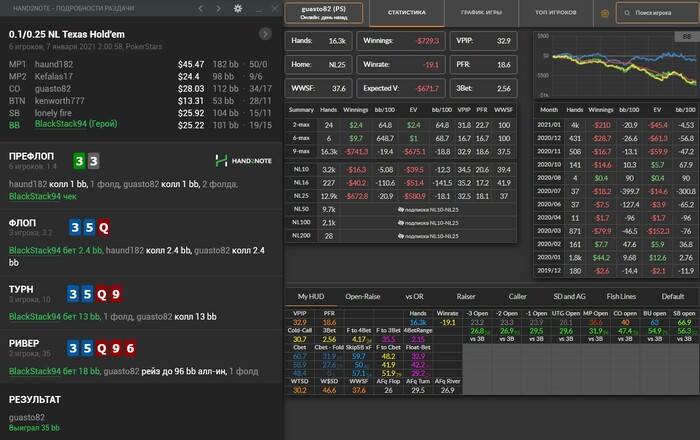Viewport: 700px width, 440px height.
Task: Click the result text Выиграл 35 bb
Action: click(34, 428)
